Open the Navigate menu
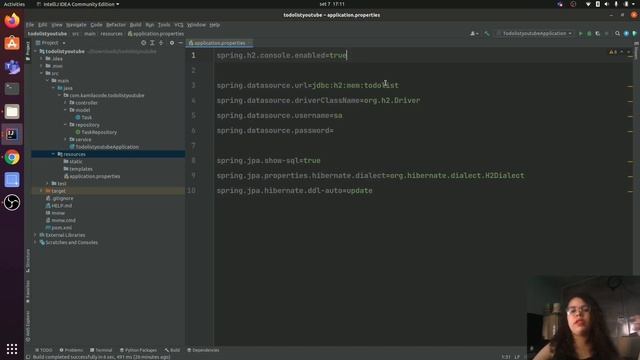 coord(76,25)
